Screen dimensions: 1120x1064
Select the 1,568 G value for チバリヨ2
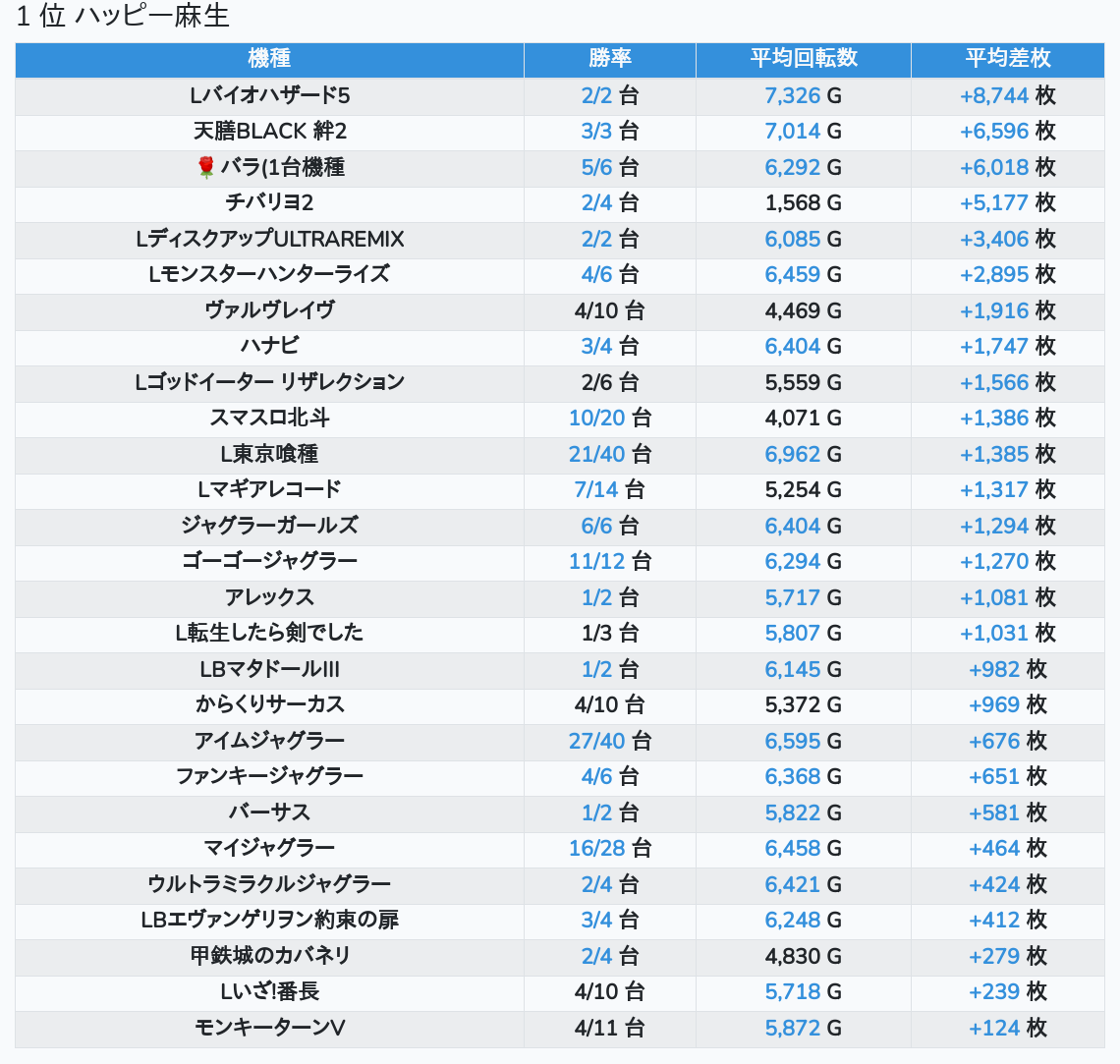(804, 202)
